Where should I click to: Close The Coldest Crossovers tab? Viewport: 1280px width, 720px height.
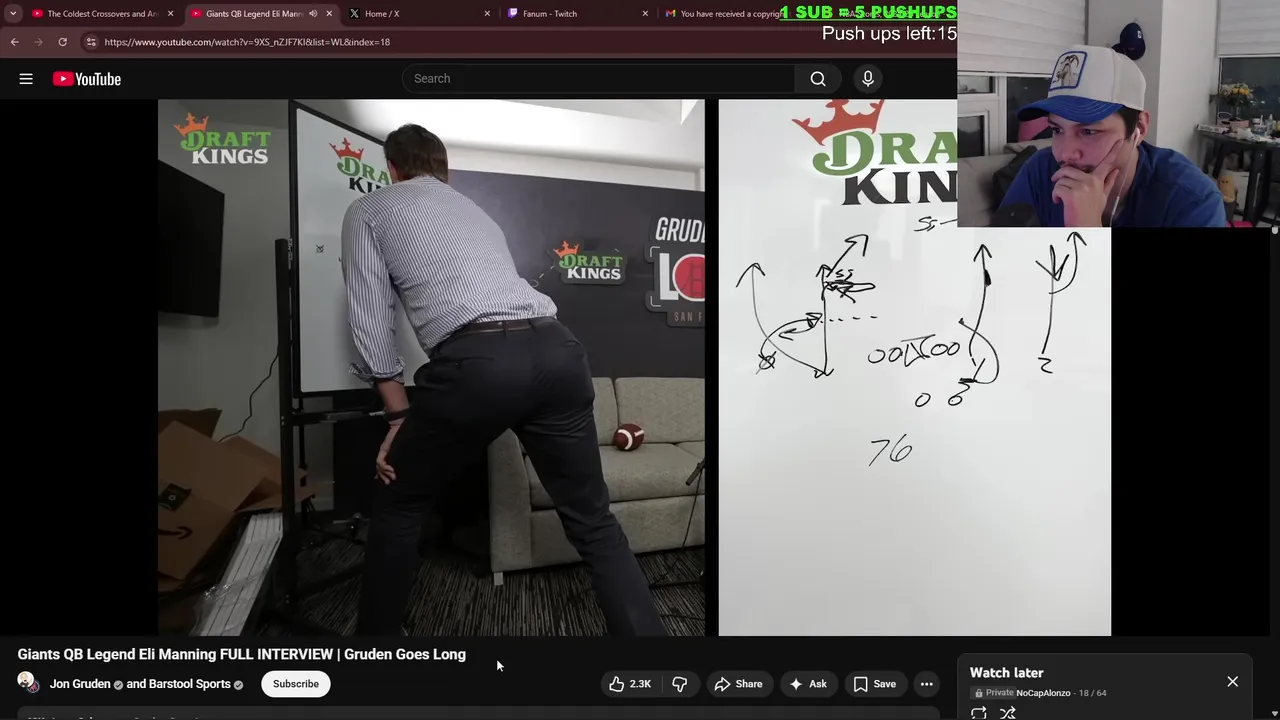point(171,14)
